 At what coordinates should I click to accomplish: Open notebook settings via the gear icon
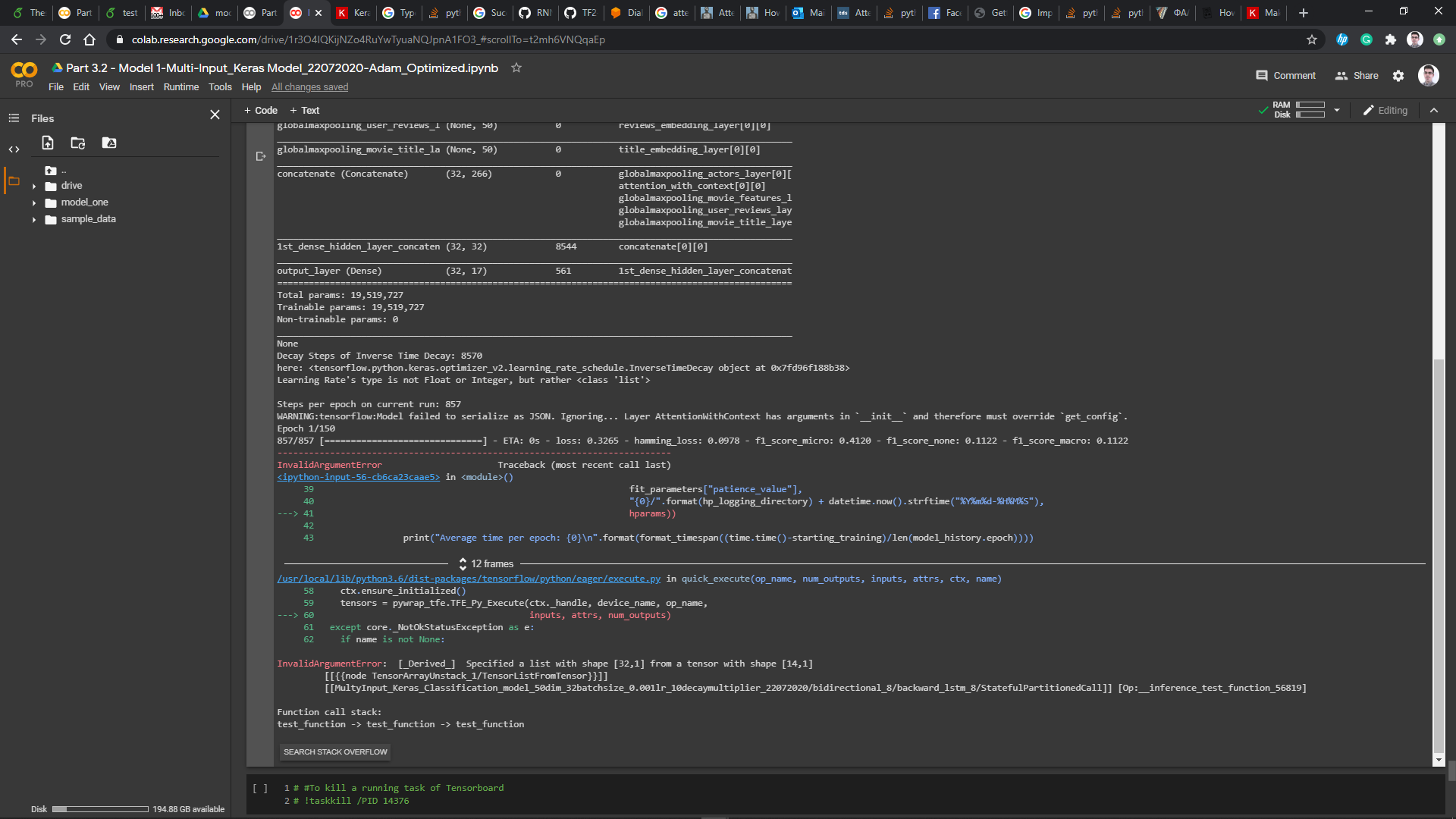1399,75
